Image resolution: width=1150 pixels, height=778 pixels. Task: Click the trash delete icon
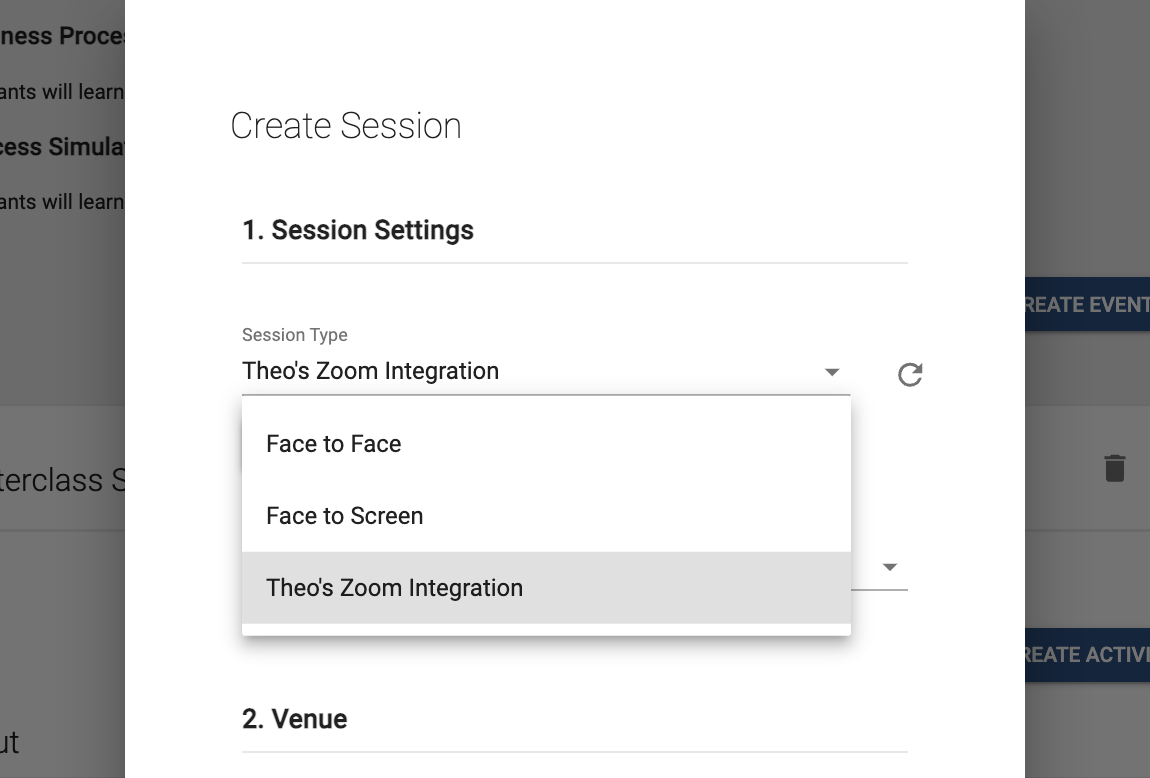click(x=1117, y=467)
